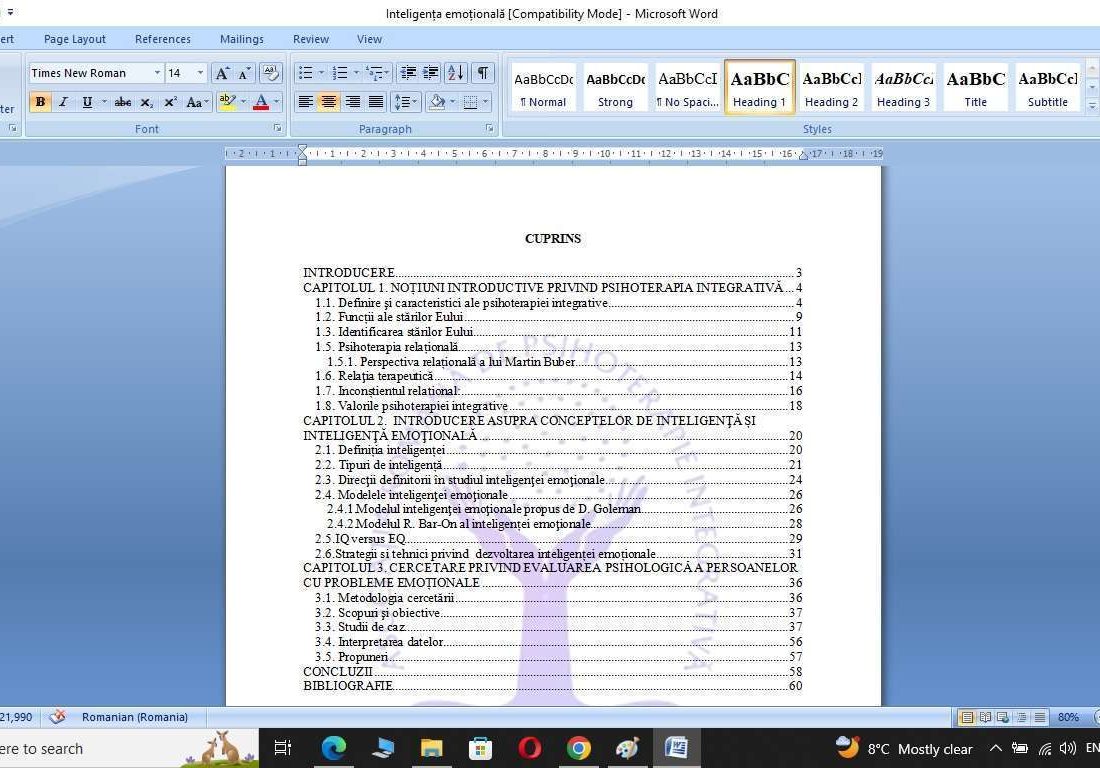The height and width of the screenshot is (768, 1100).
Task: Switch to the Review ribbon tab
Action: pyautogui.click(x=310, y=39)
